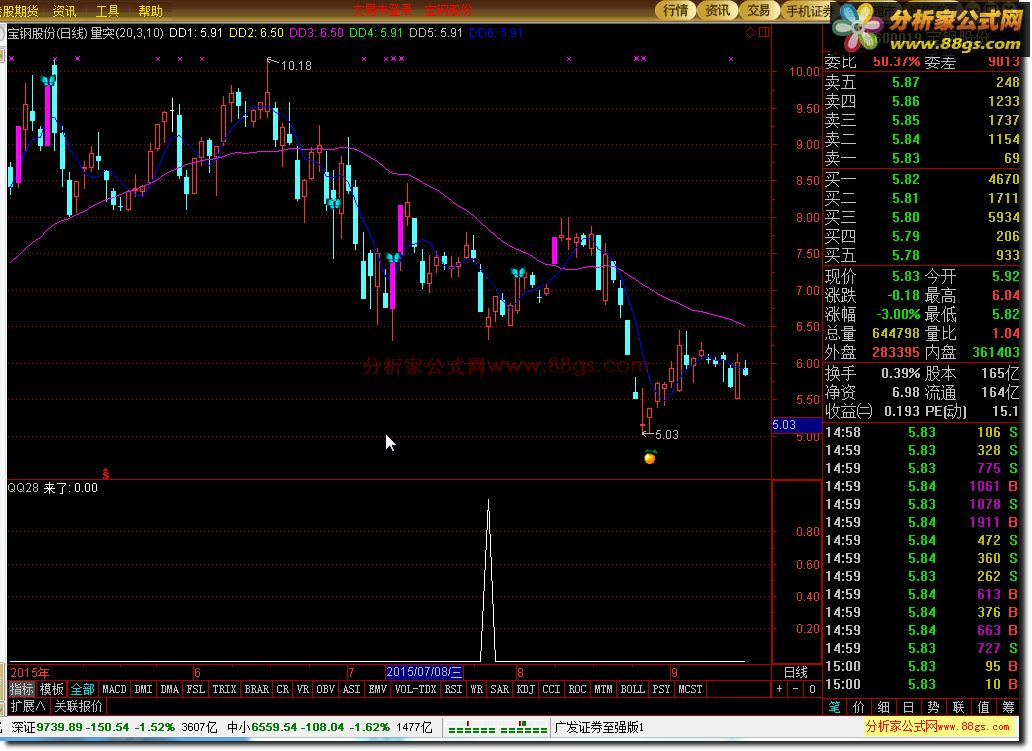This screenshot has height=751, width=1032.
Task: Click the 卖五 price 5.87 row
Action: pos(921,82)
